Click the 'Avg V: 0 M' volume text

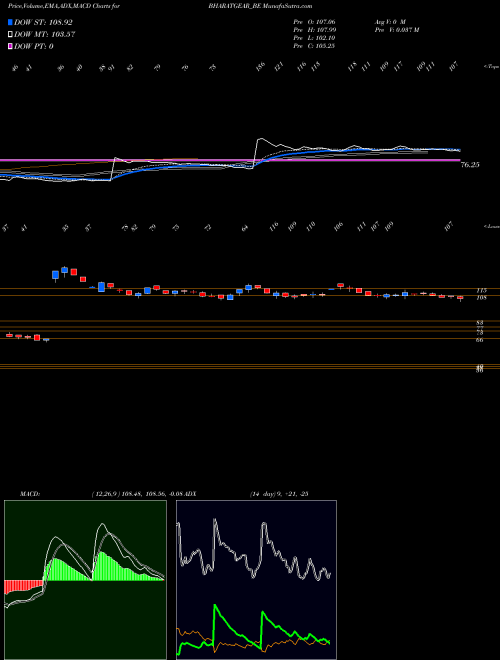pyautogui.click(x=389, y=21)
